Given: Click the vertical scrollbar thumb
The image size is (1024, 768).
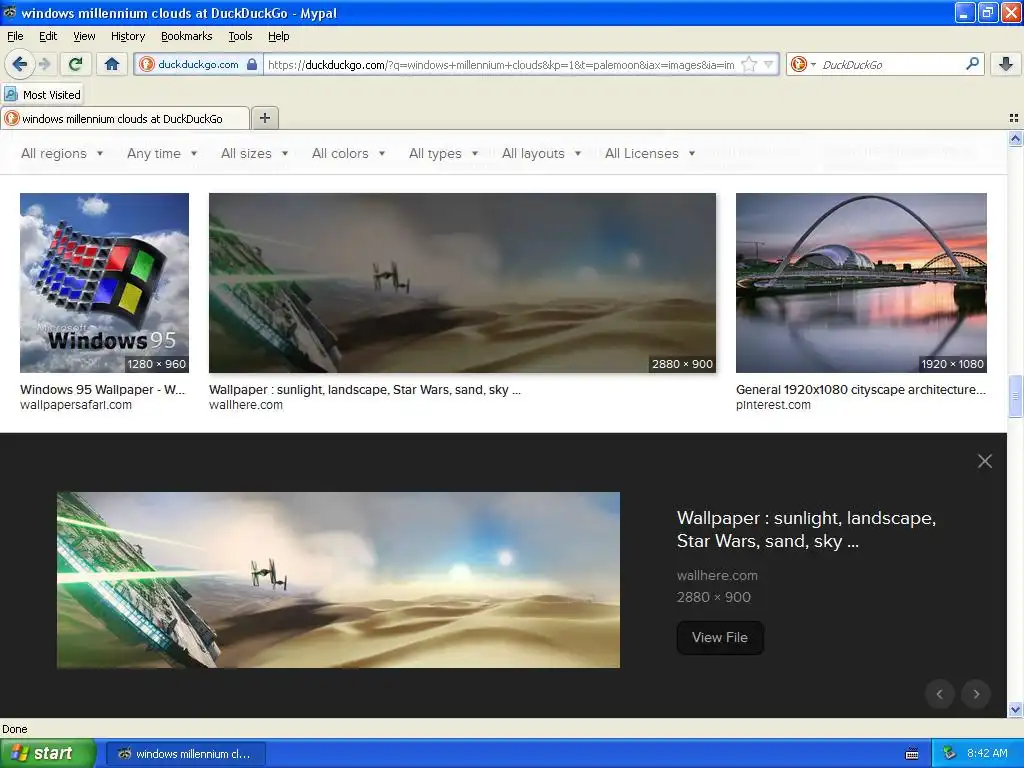Looking at the screenshot, I should pyautogui.click(x=1015, y=396).
